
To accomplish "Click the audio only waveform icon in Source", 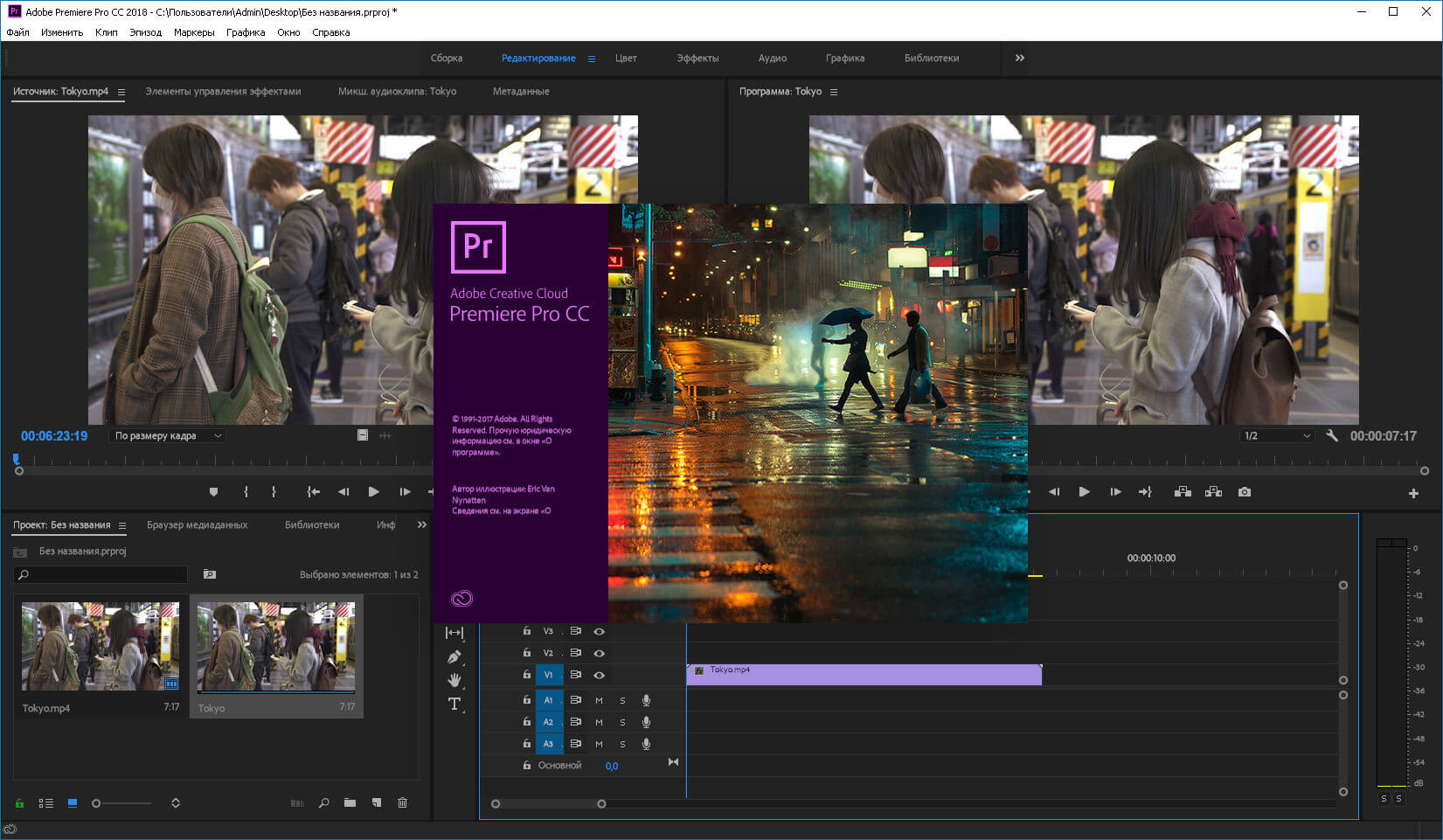I will click(x=385, y=435).
